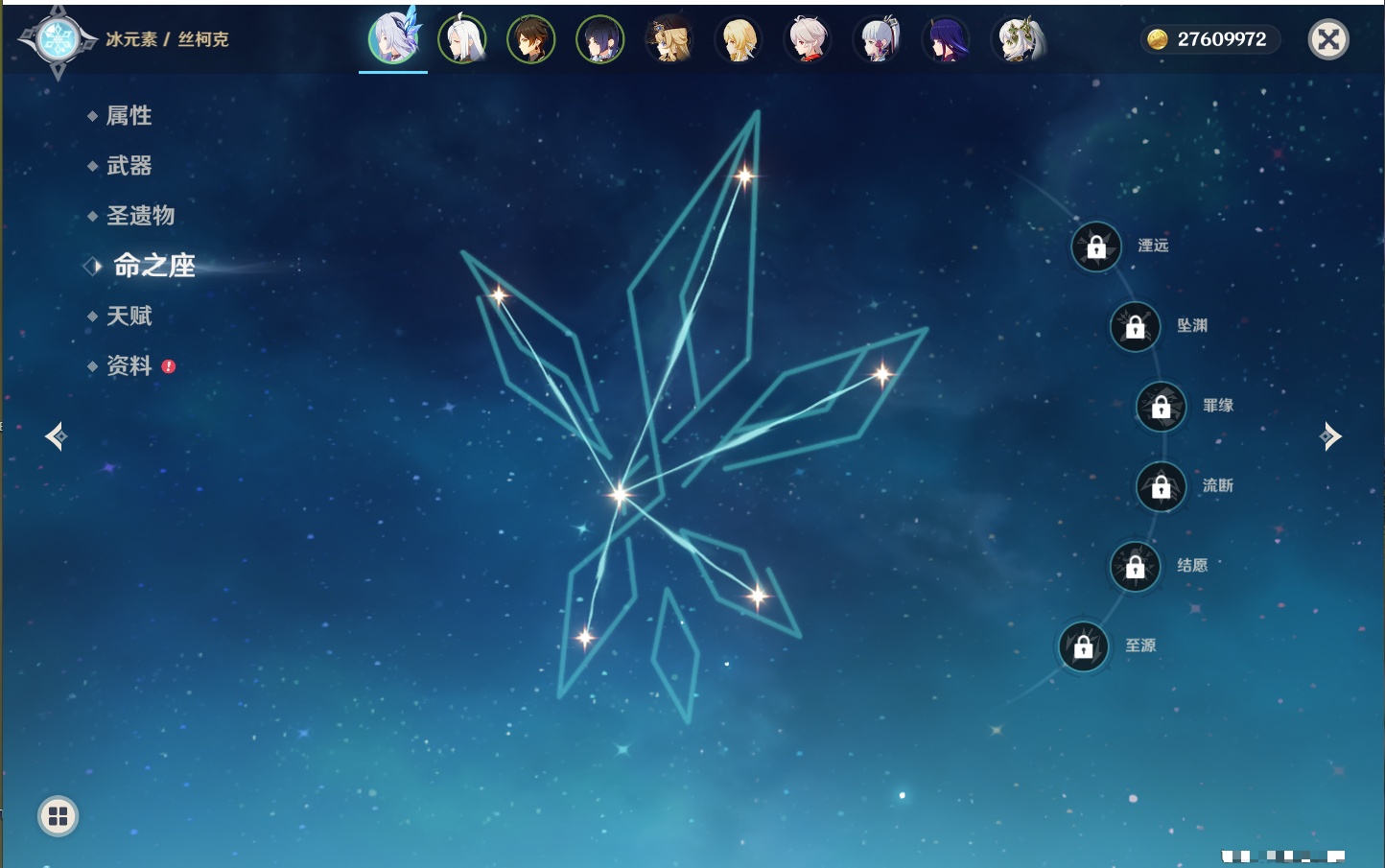Screen dimensions: 1385x868
Task: Switch to the Kazuha avatar with red scarf
Action: [x=808, y=39]
